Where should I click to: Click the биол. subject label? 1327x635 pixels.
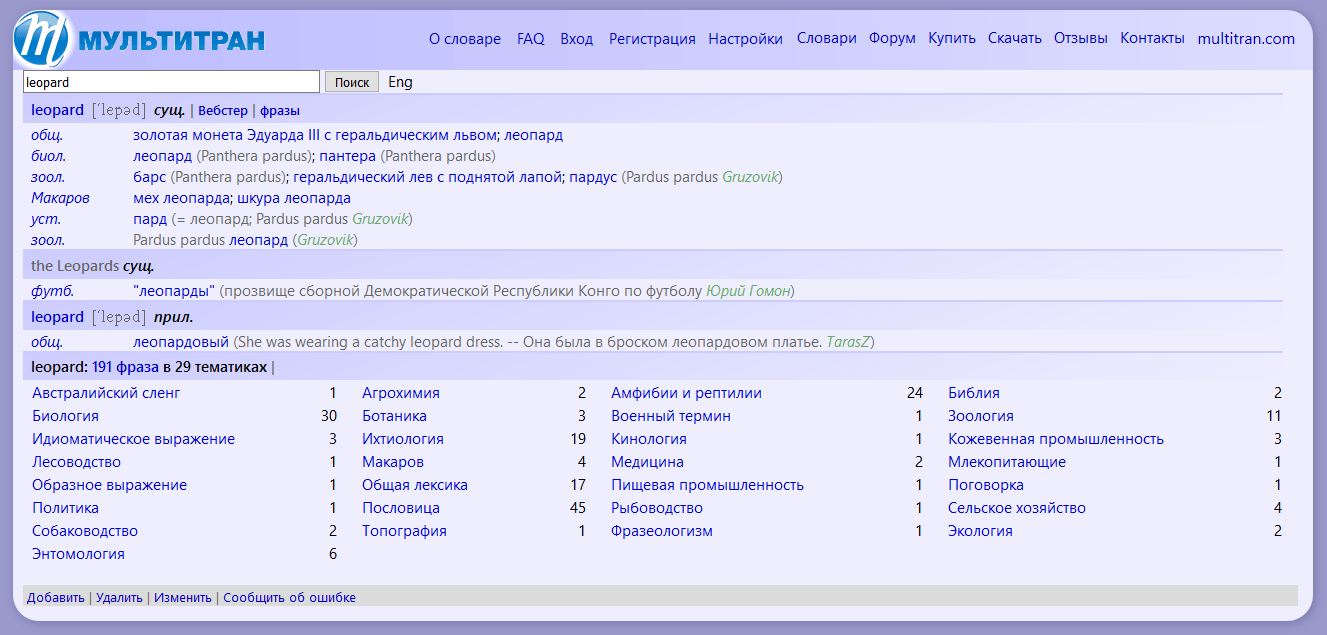tap(49, 156)
